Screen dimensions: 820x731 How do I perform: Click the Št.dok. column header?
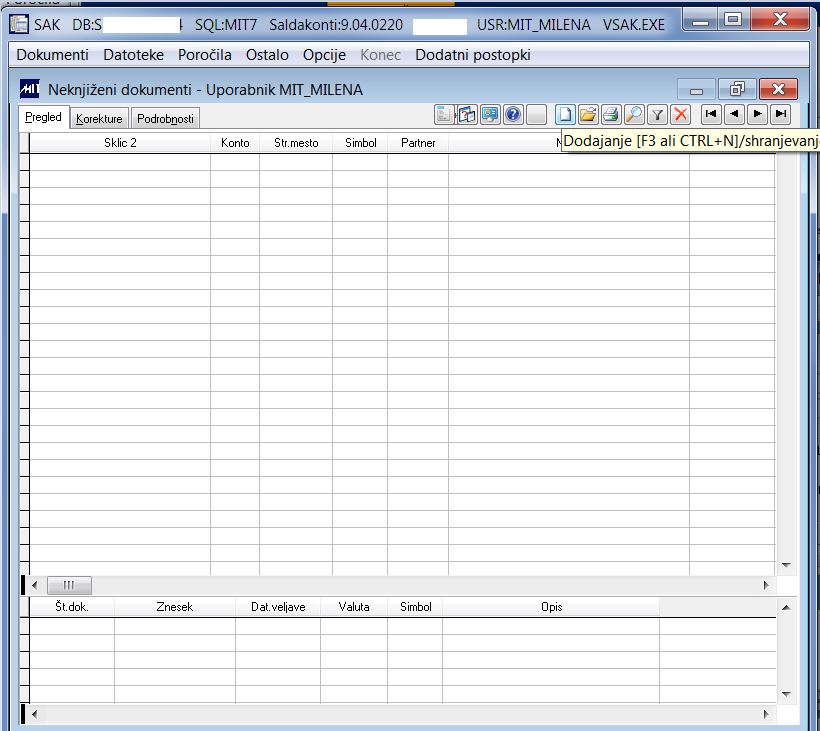tap(72, 607)
